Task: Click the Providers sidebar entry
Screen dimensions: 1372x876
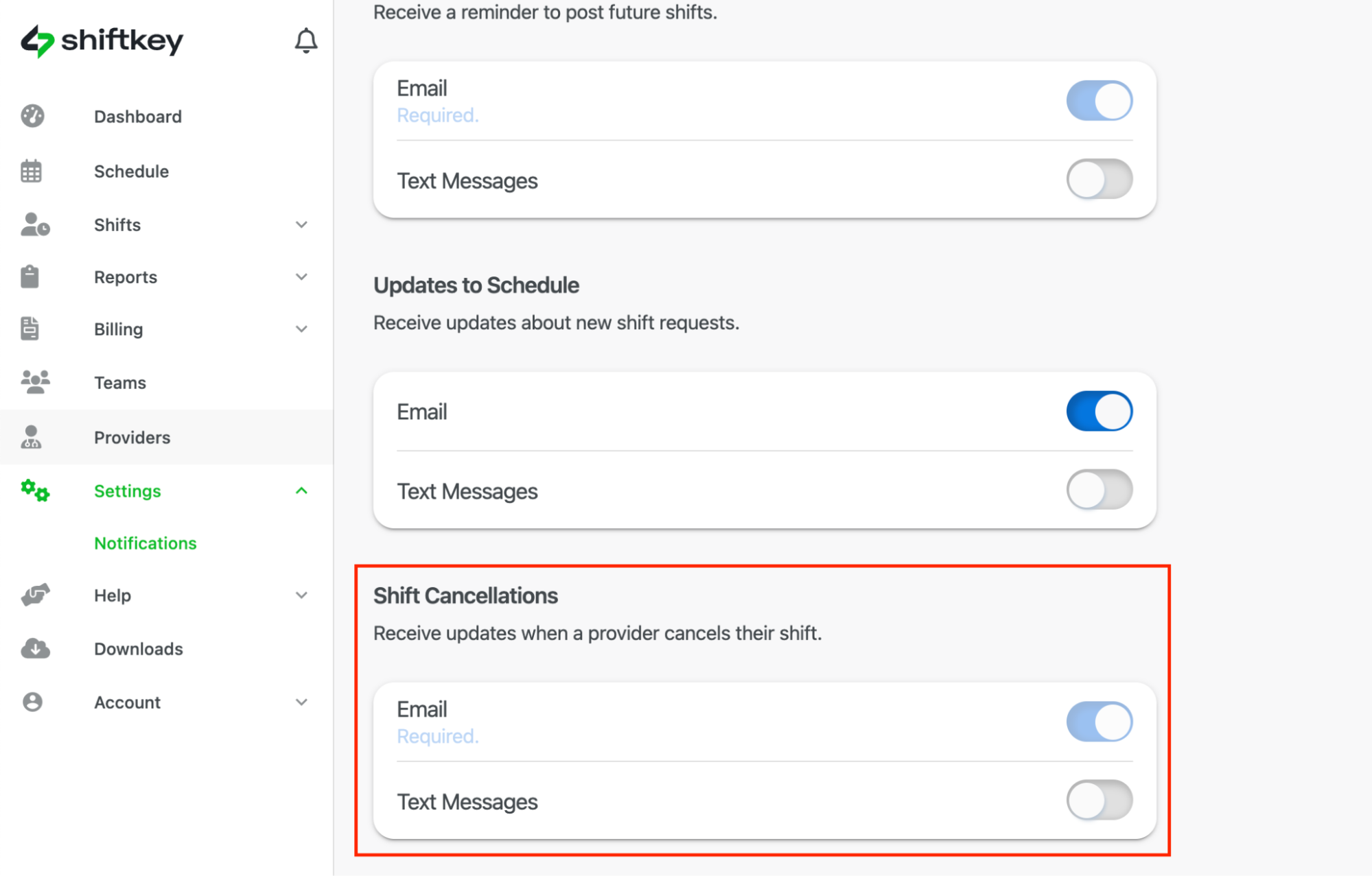Action: coord(132,437)
